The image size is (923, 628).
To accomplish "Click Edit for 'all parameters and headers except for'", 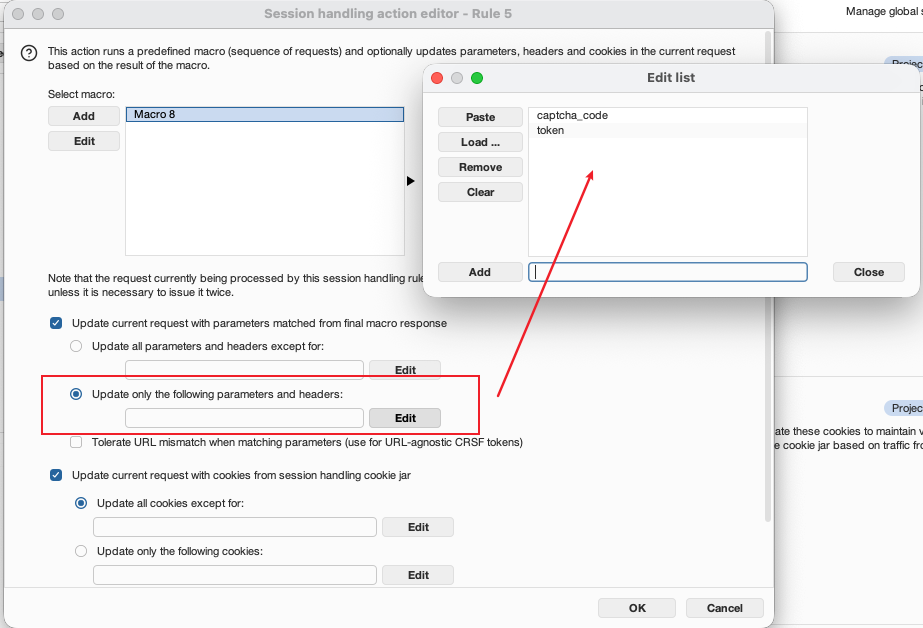I will pos(405,370).
